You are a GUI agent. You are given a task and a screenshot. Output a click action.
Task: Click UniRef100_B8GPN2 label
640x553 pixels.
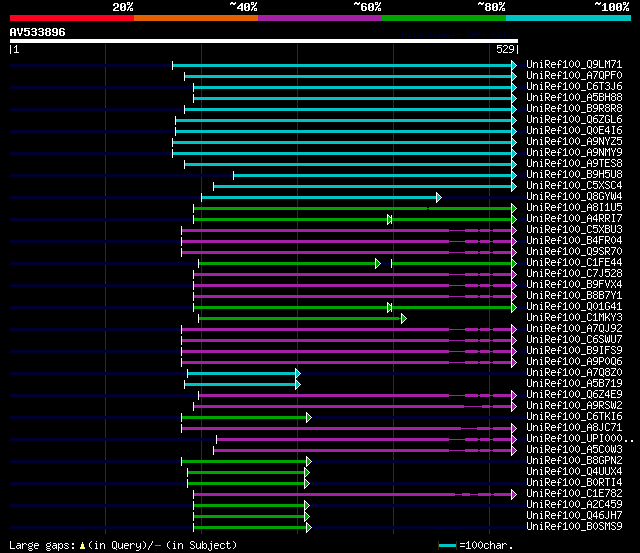point(574,461)
